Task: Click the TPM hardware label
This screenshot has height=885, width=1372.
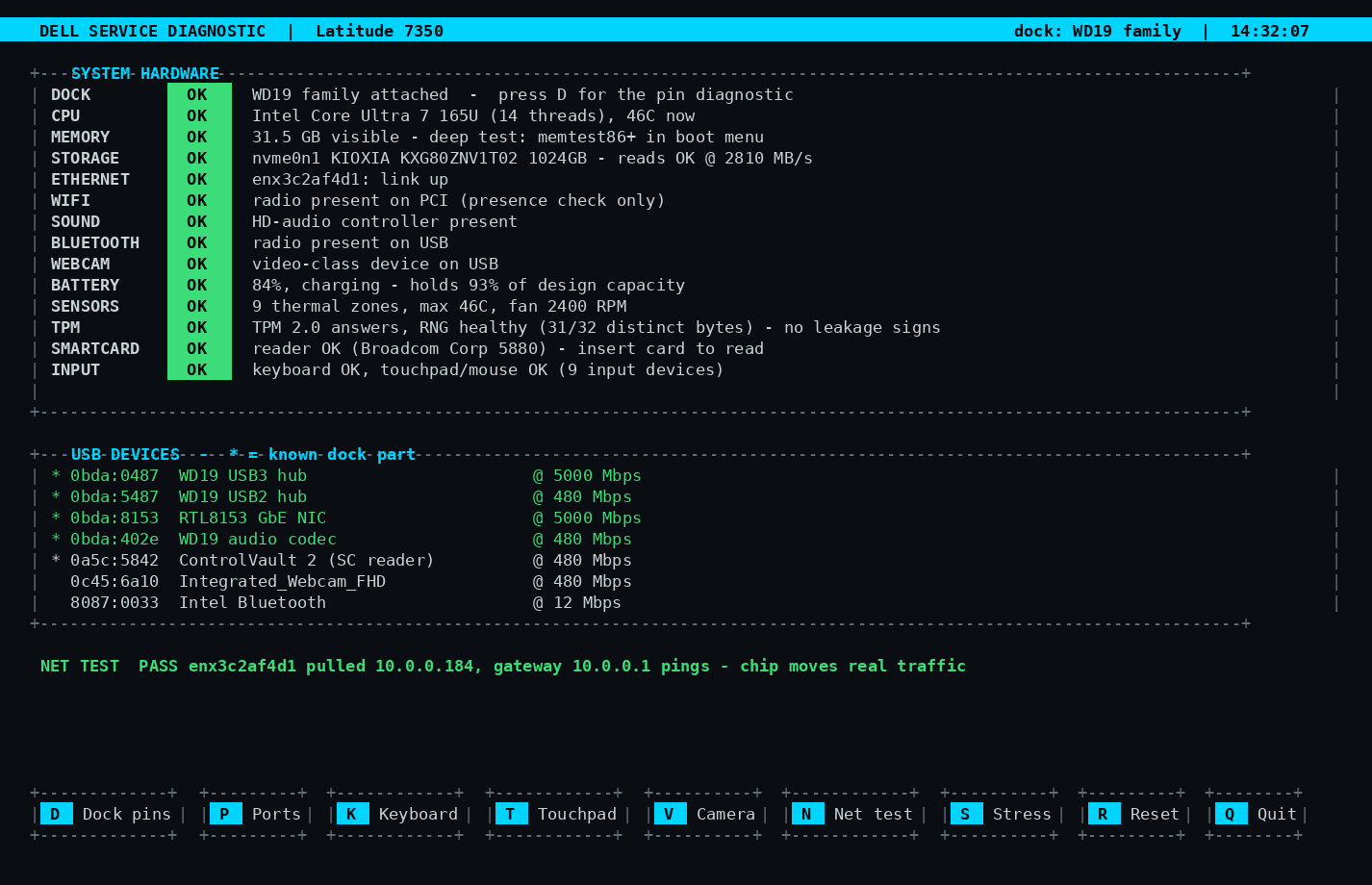Action: (x=66, y=327)
